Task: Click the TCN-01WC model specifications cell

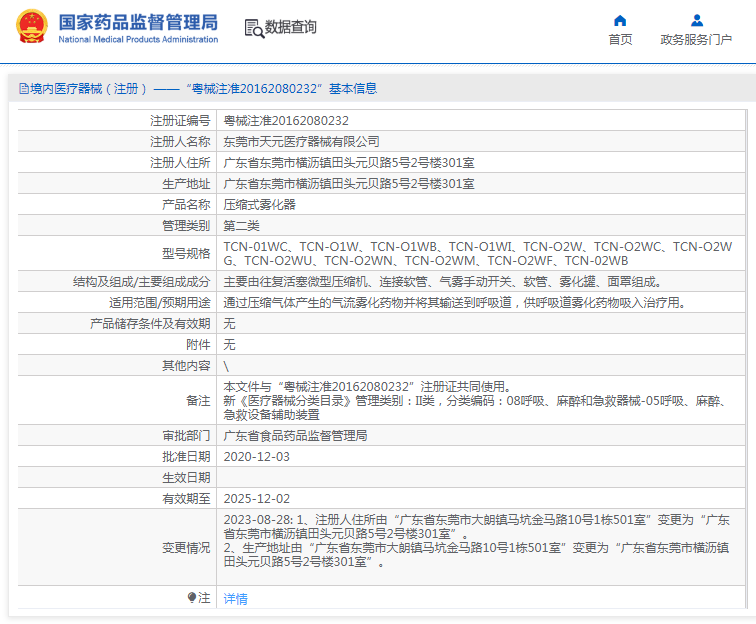Action: point(478,254)
